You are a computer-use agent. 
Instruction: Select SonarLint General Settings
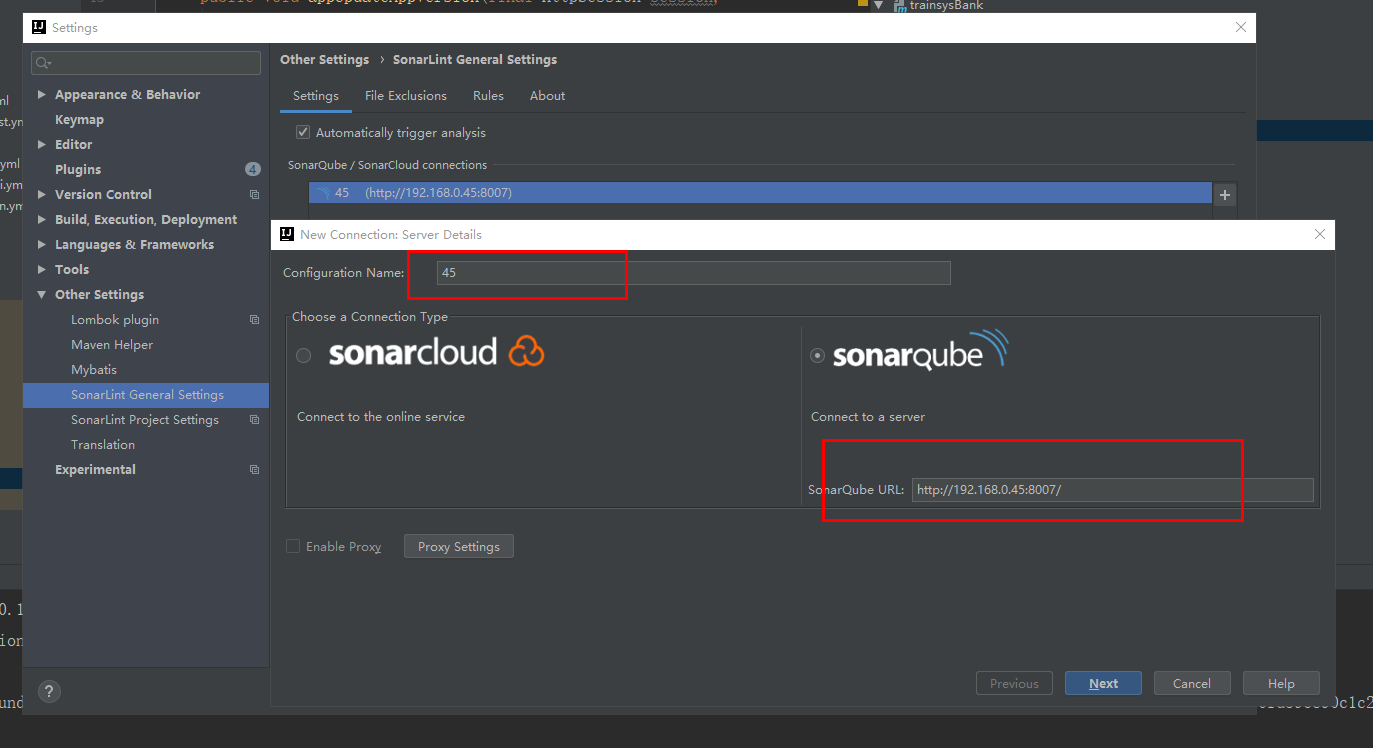(146, 395)
